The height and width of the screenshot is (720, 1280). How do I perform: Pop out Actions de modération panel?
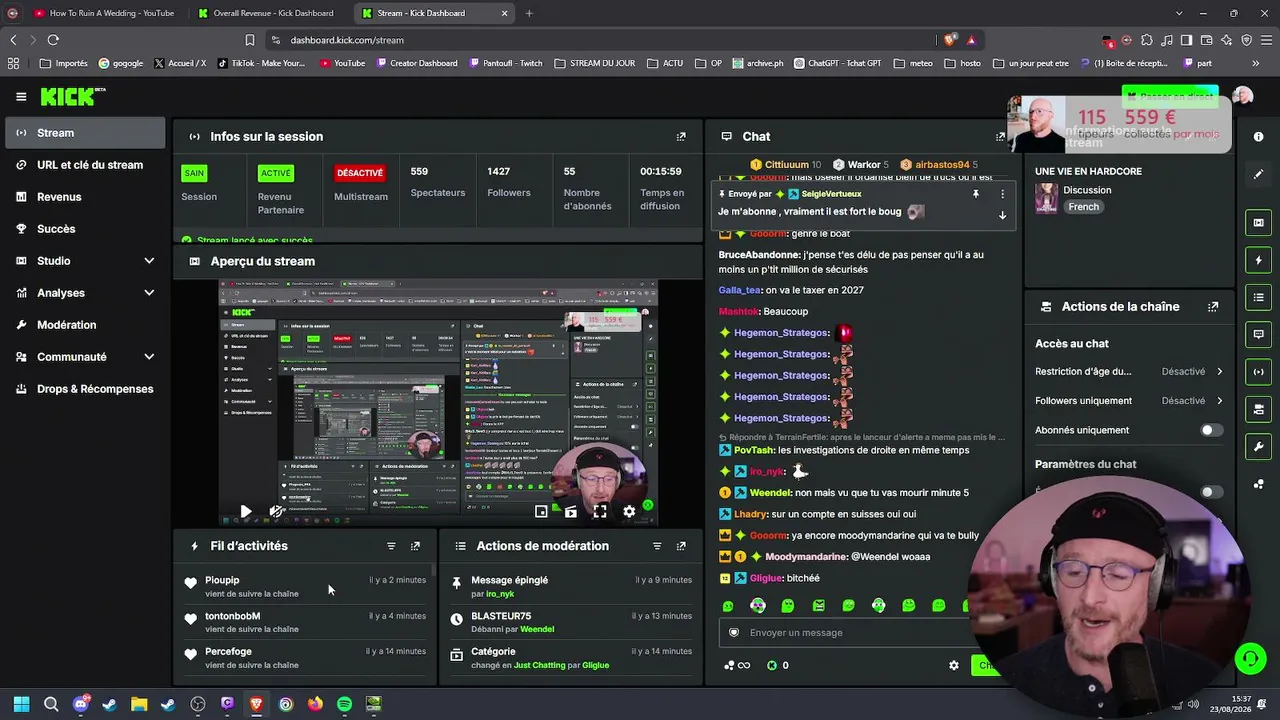click(681, 546)
